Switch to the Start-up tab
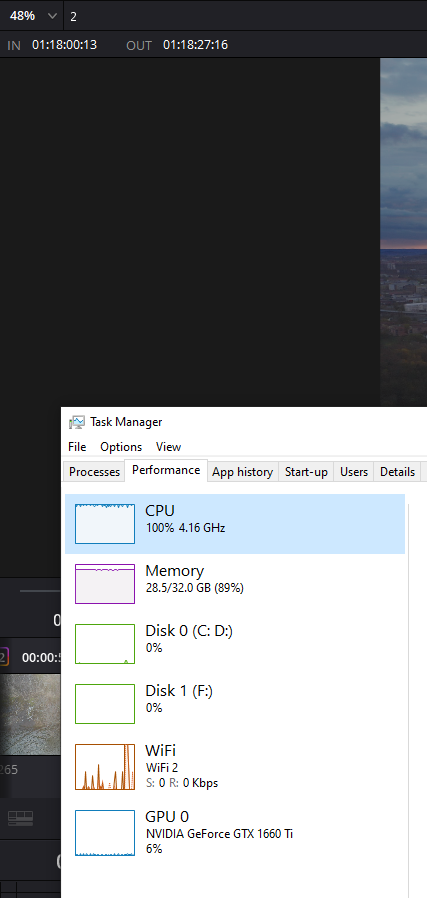427x898 pixels. (306, 472)
